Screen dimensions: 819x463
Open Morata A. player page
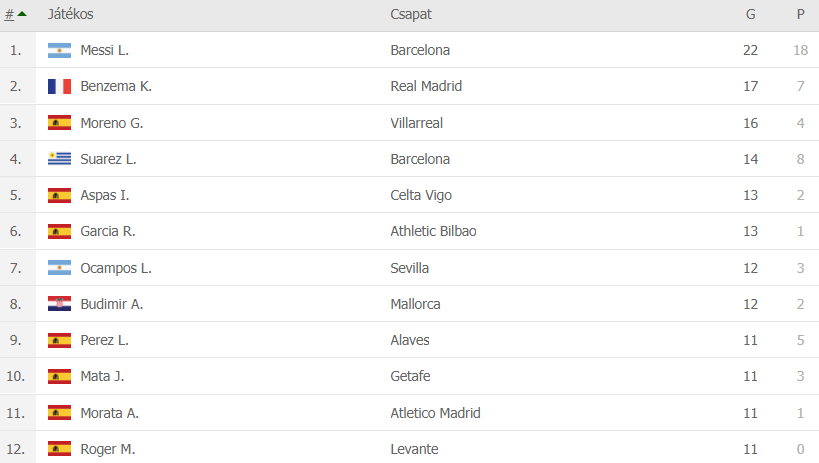[109, 413]
